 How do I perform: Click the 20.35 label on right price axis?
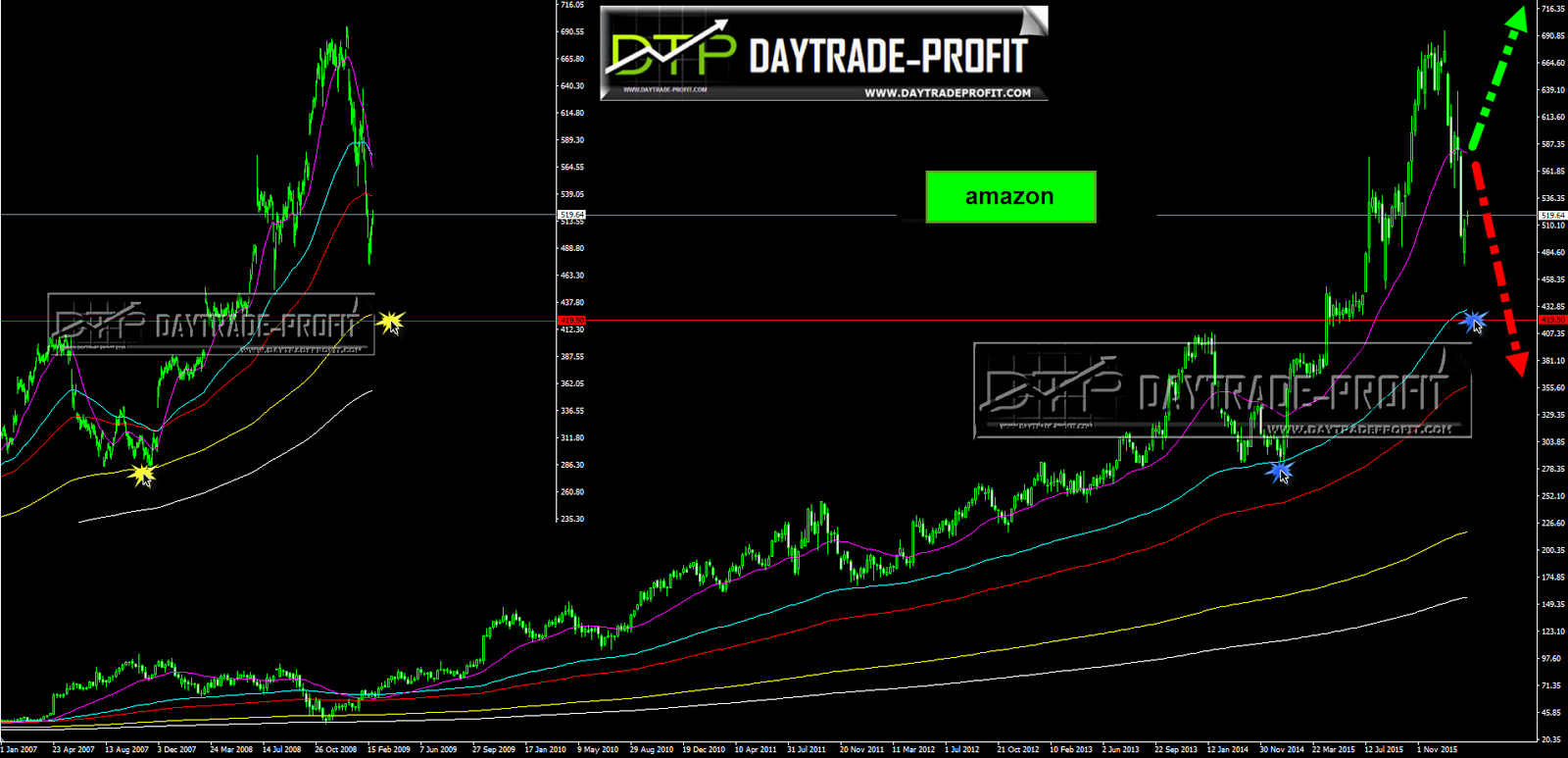click(1553, 740)
